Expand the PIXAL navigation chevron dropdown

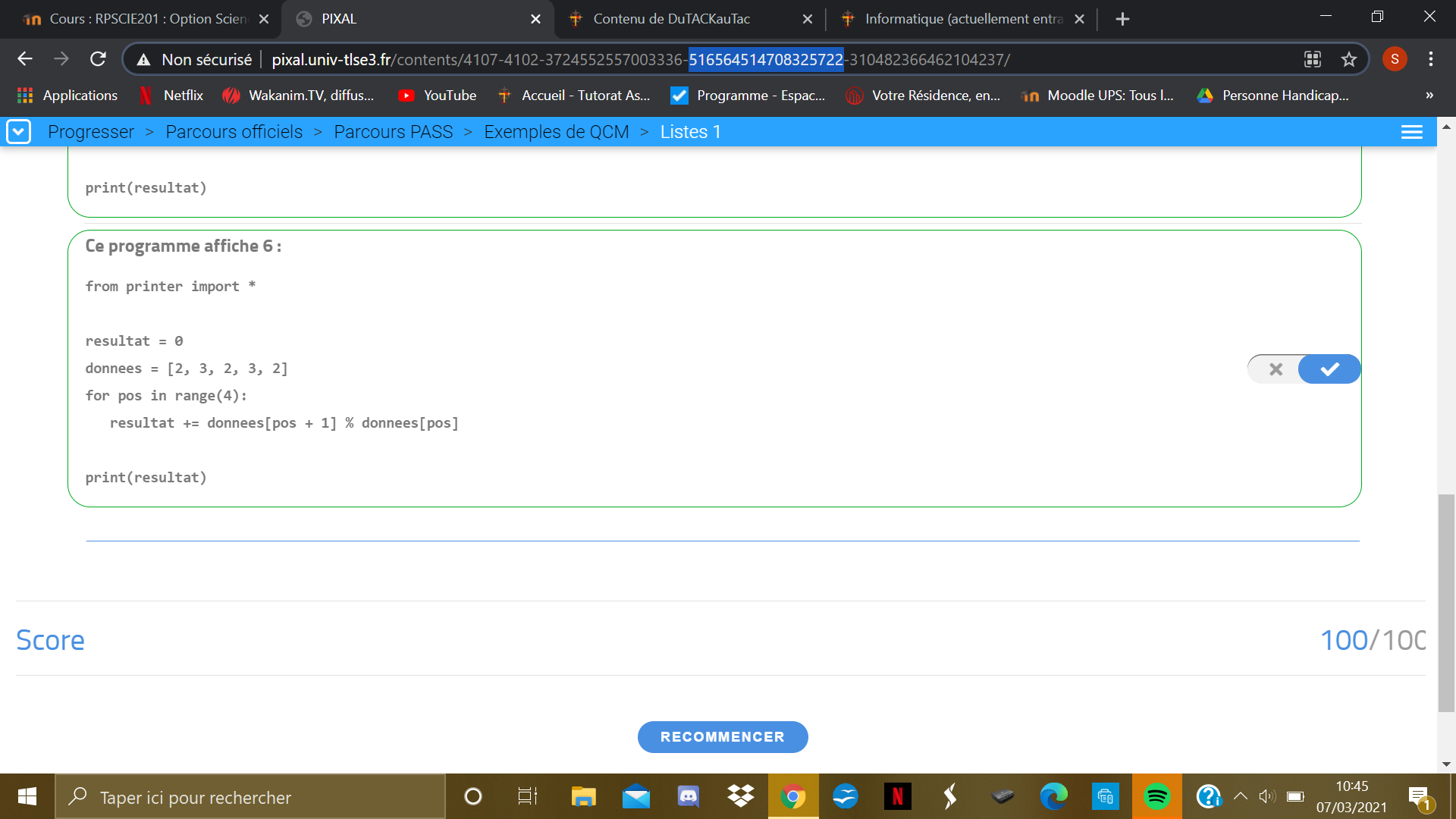(x=18, y=132)
